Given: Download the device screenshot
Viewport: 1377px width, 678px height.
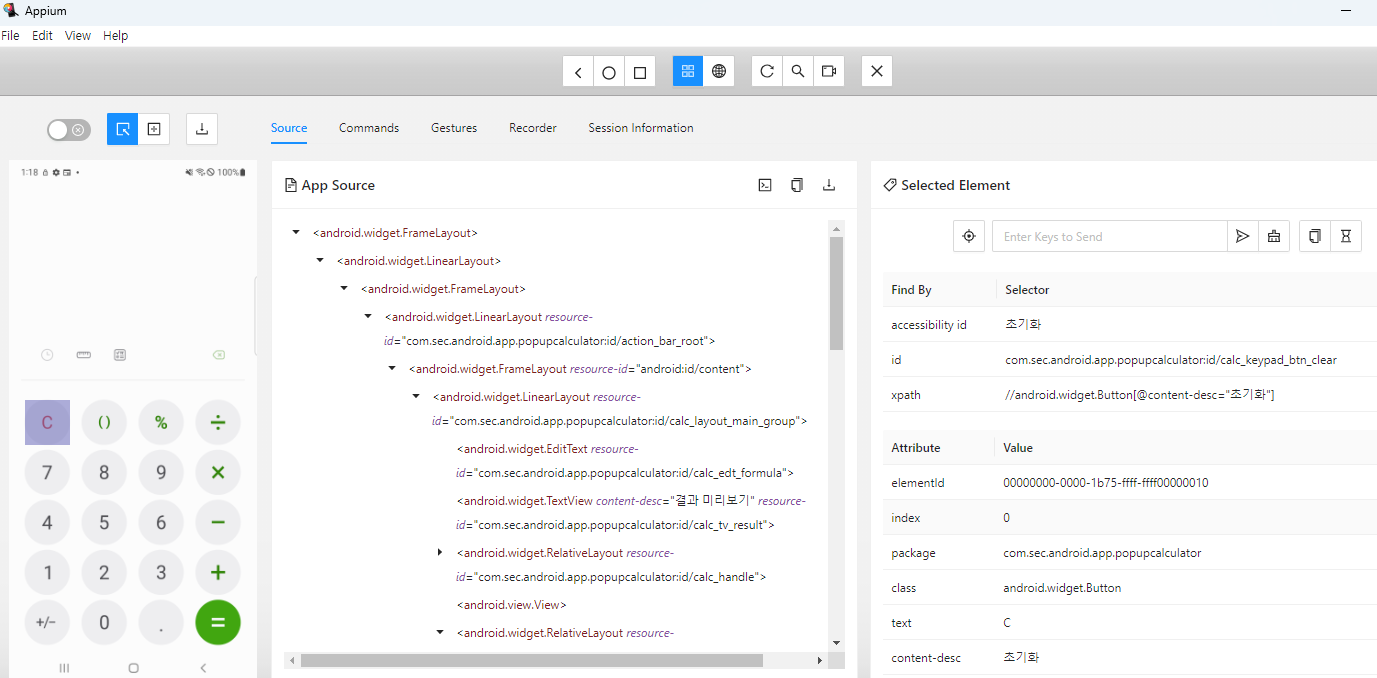Looking at the screenshot, I should (x=202, y=129).
